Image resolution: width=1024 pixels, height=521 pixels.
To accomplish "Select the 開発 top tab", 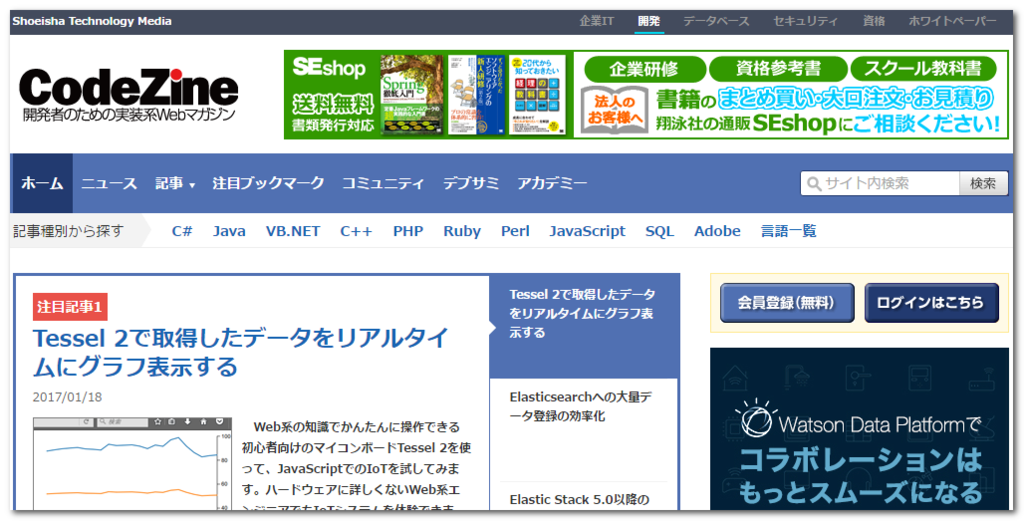I will pos(648,21).
